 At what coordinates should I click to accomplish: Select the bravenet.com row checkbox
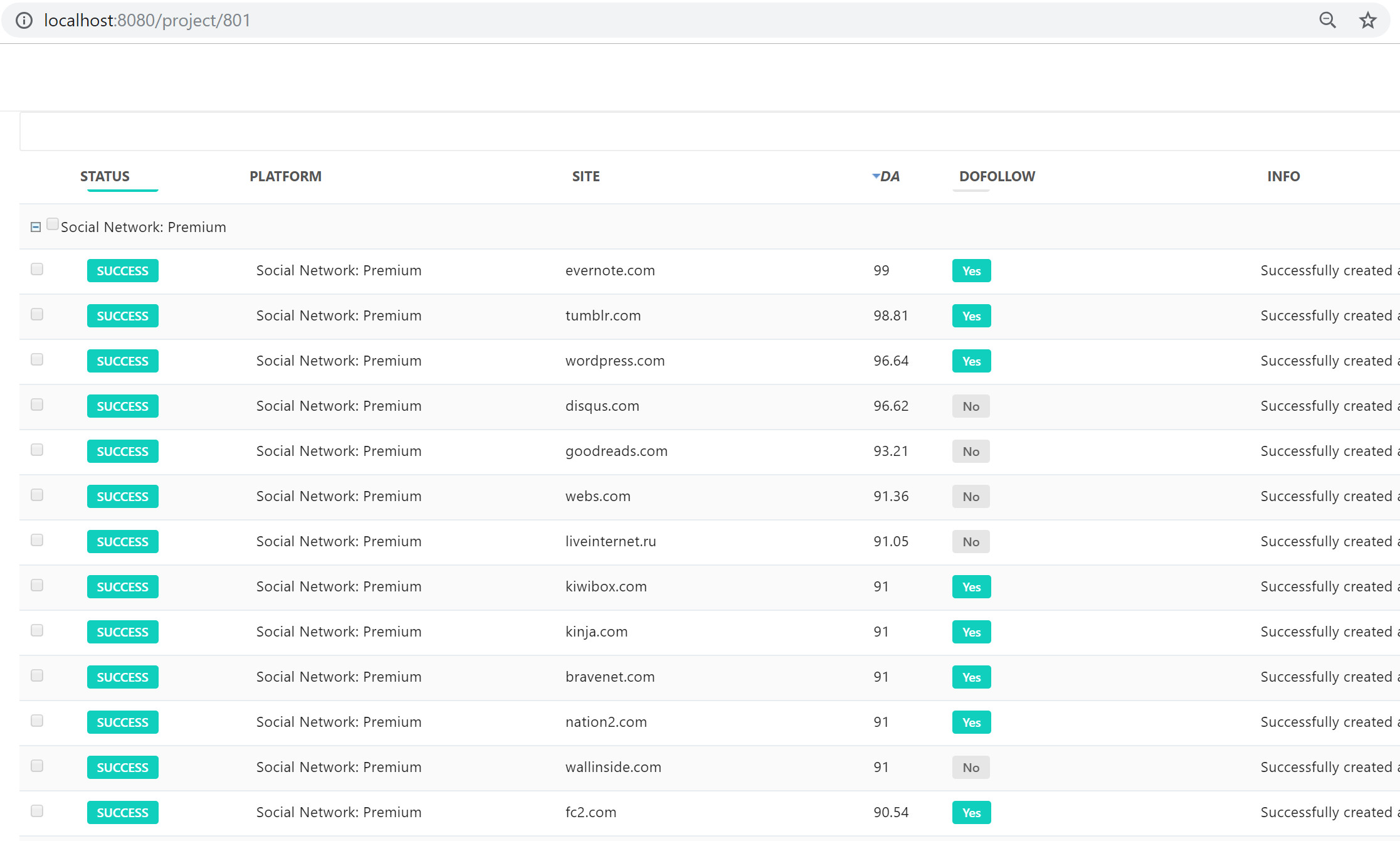(x=37, y=675)
